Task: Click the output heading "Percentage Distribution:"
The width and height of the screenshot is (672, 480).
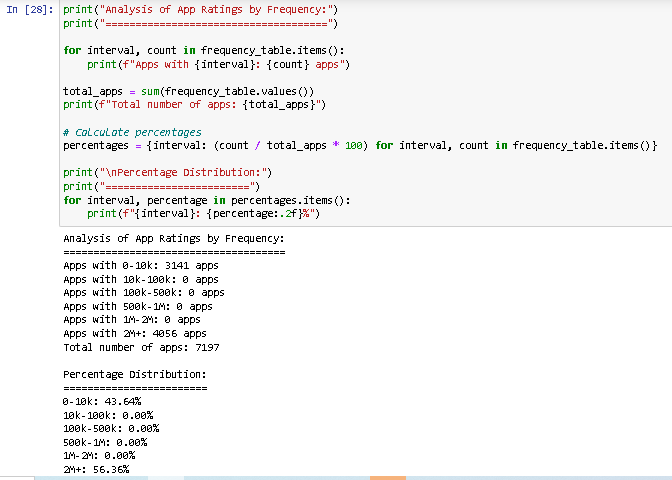Action: click(135, 374)
